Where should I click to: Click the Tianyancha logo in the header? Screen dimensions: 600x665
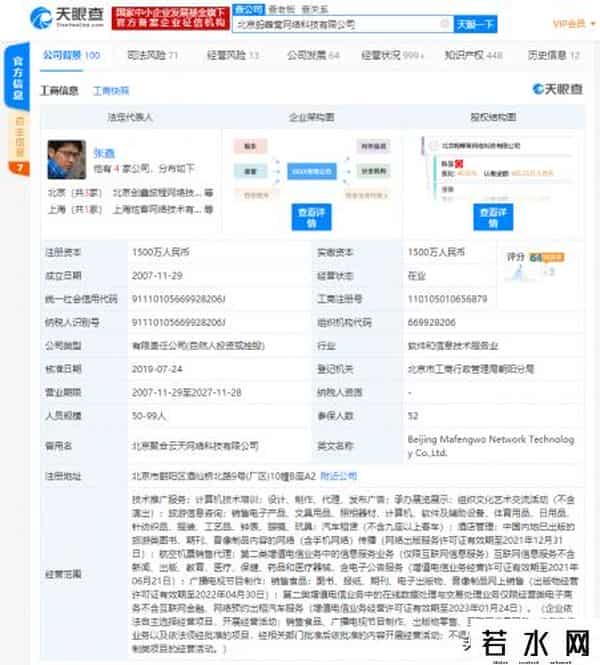67,17
